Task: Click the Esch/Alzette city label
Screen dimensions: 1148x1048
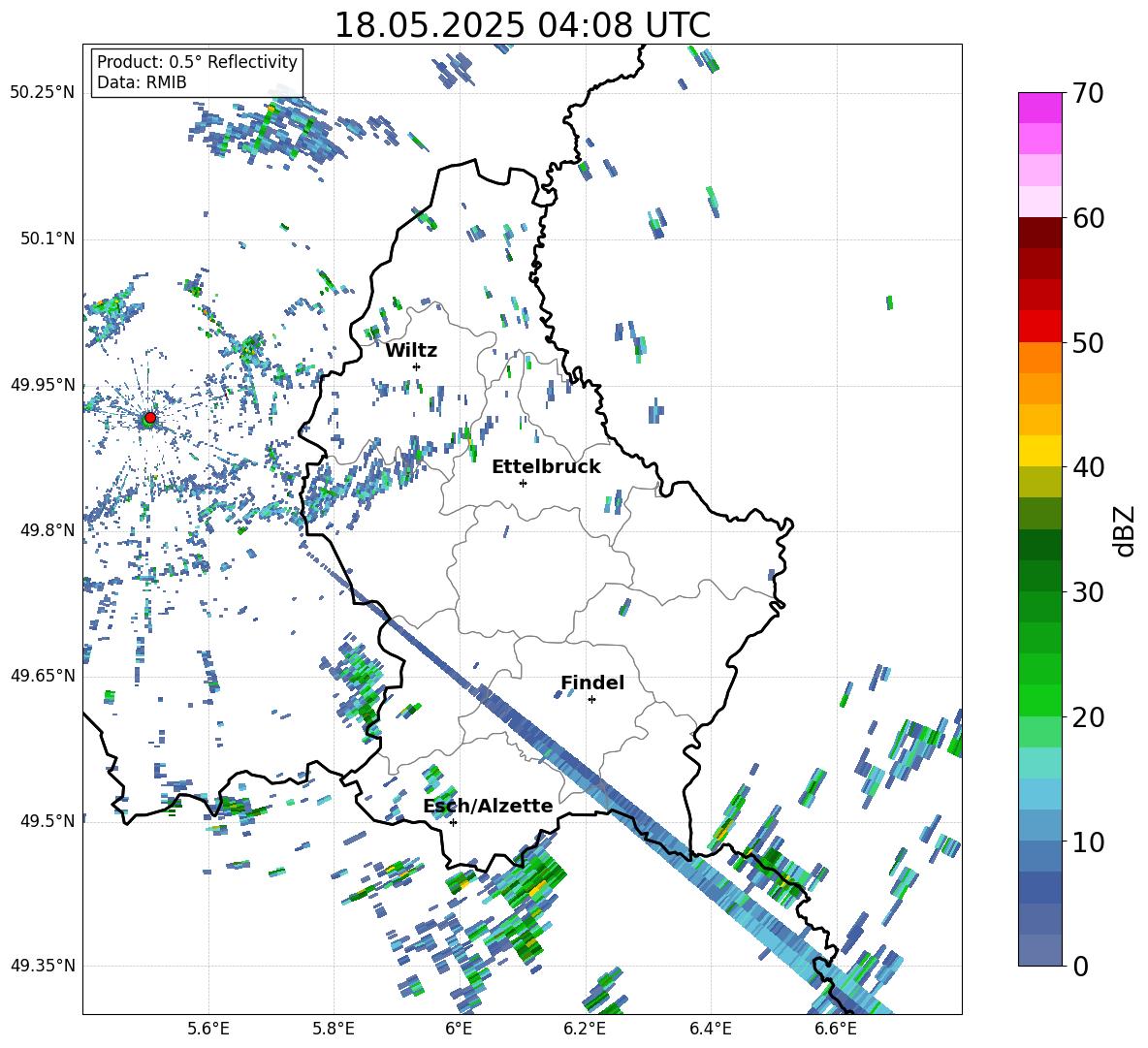Action: click(x=488, y=806)
